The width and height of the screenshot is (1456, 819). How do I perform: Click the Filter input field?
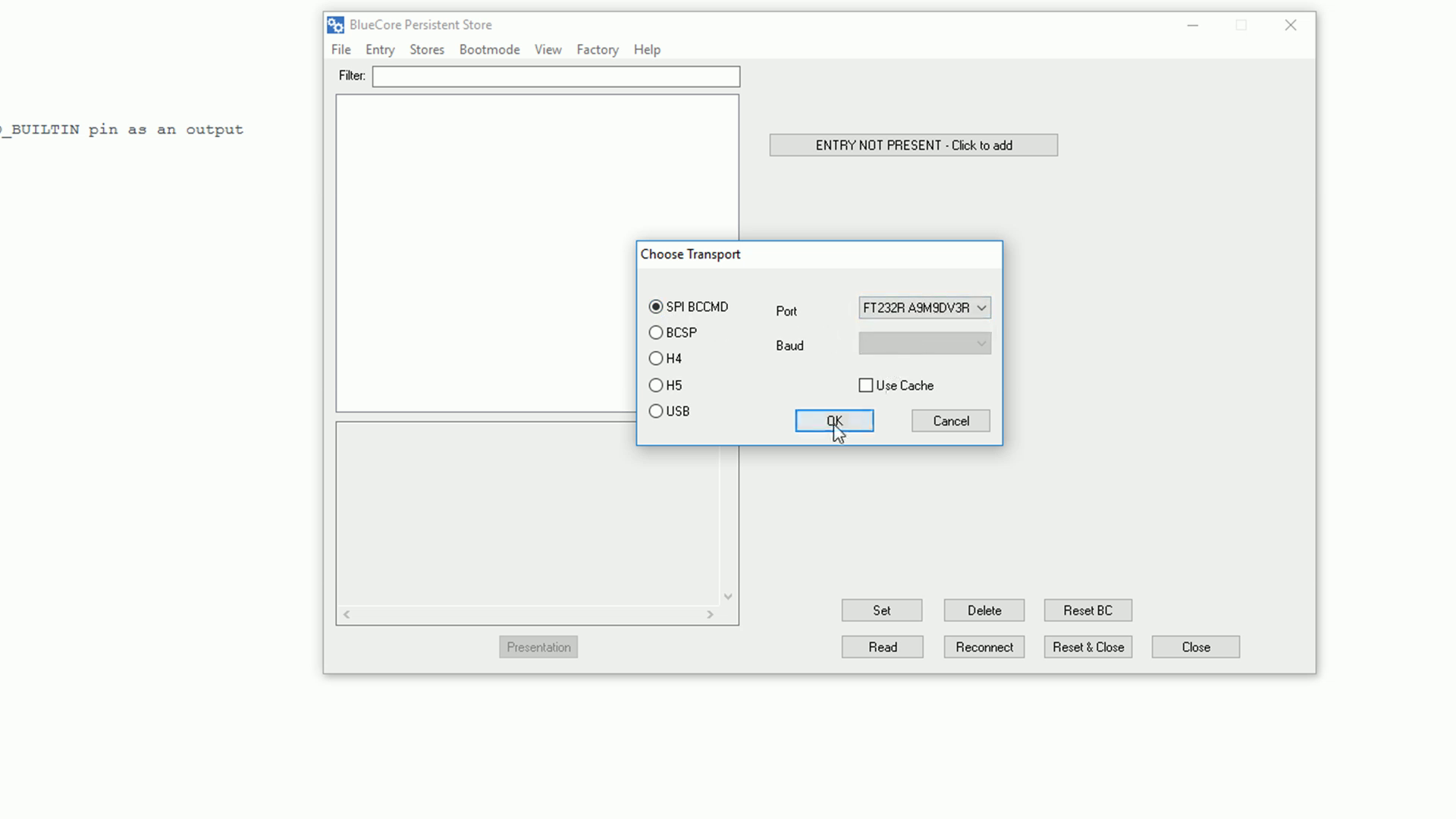point(556,75)
